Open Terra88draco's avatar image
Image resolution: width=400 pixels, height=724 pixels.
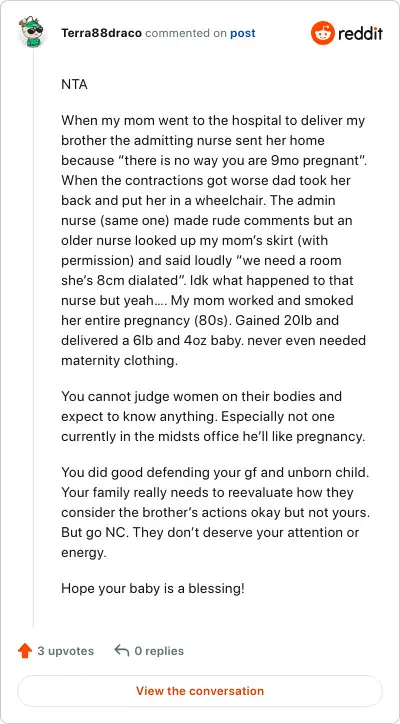pos(31,31)
